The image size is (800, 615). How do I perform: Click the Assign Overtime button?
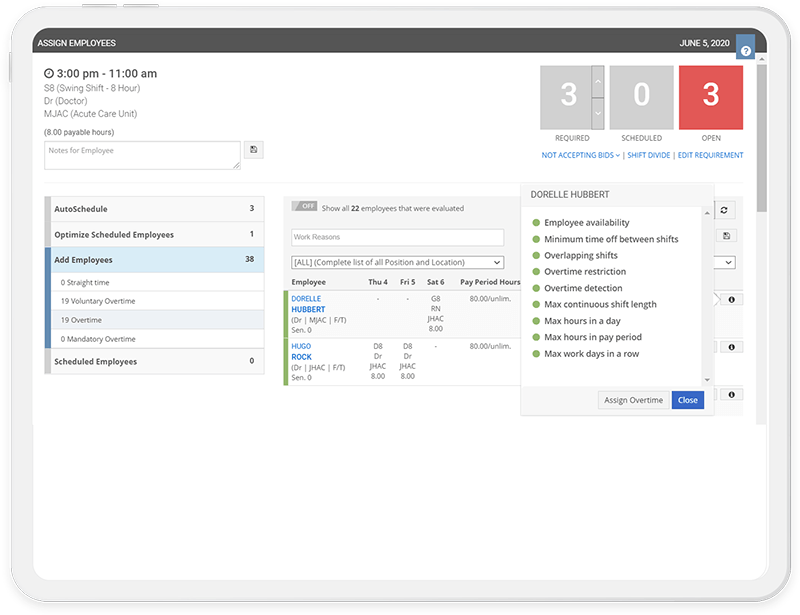pyautogui.click(x=633, y=400)
